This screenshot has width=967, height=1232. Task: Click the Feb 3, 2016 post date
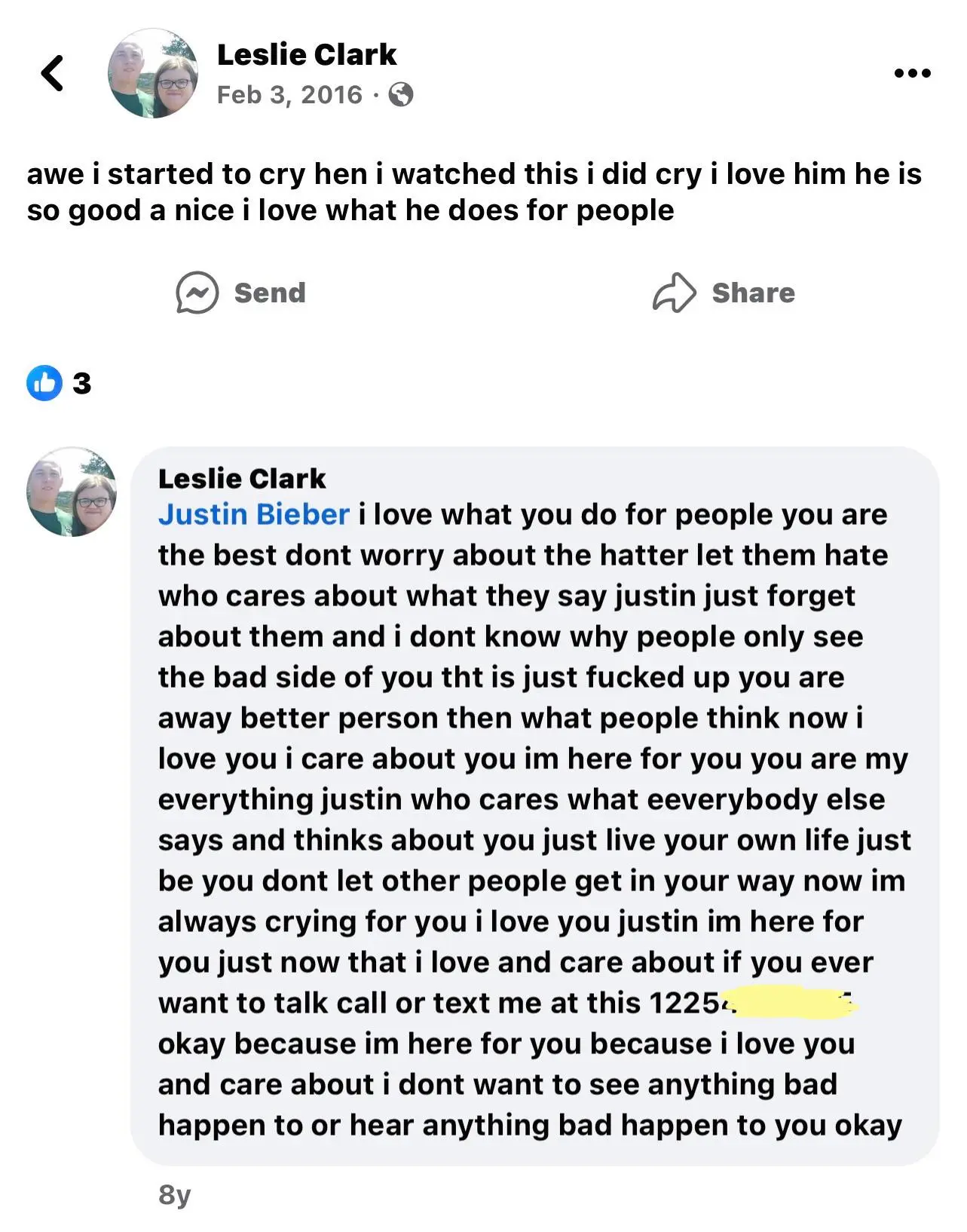(289, 95)
